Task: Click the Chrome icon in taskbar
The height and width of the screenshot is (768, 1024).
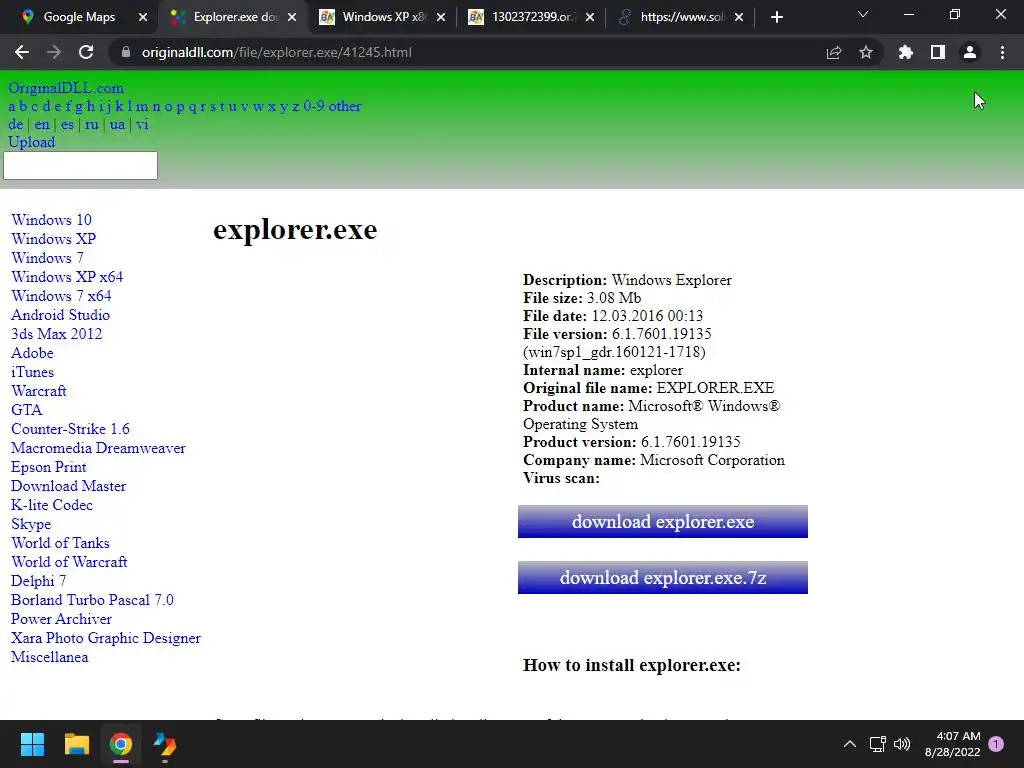Action: pyautogui.click(x=121, y=744)
